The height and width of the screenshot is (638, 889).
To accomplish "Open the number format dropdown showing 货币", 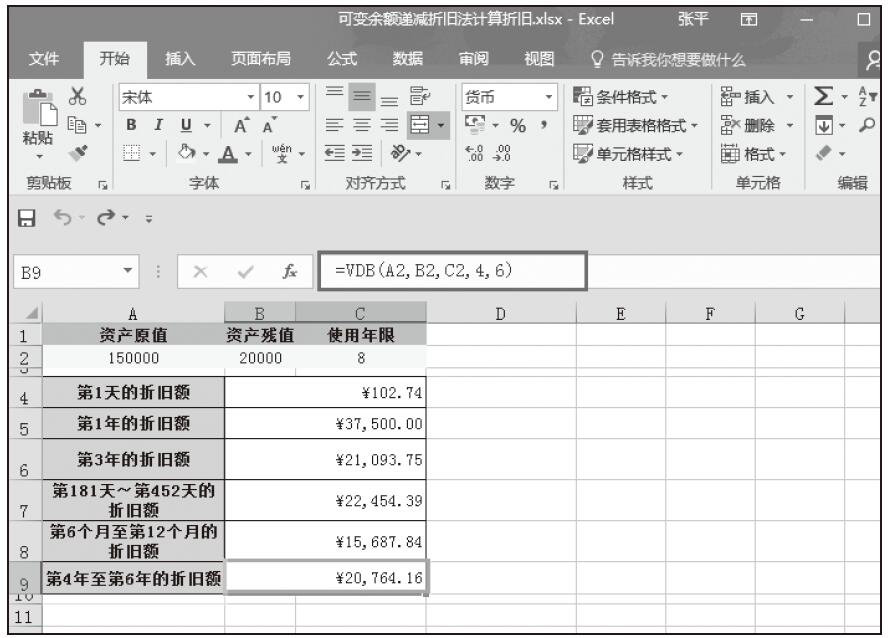I will coord(548,98).
